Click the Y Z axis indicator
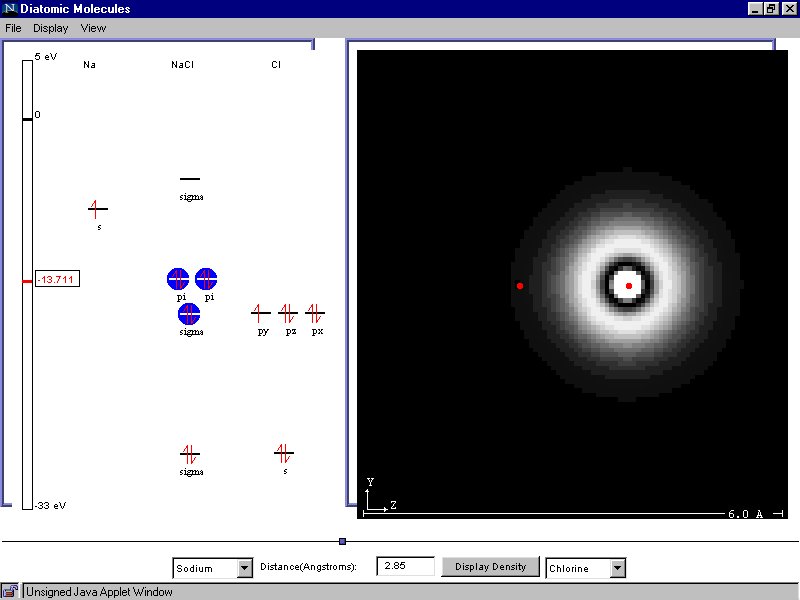This screenshot has width=800, height=600. click(x=380, y=495)
